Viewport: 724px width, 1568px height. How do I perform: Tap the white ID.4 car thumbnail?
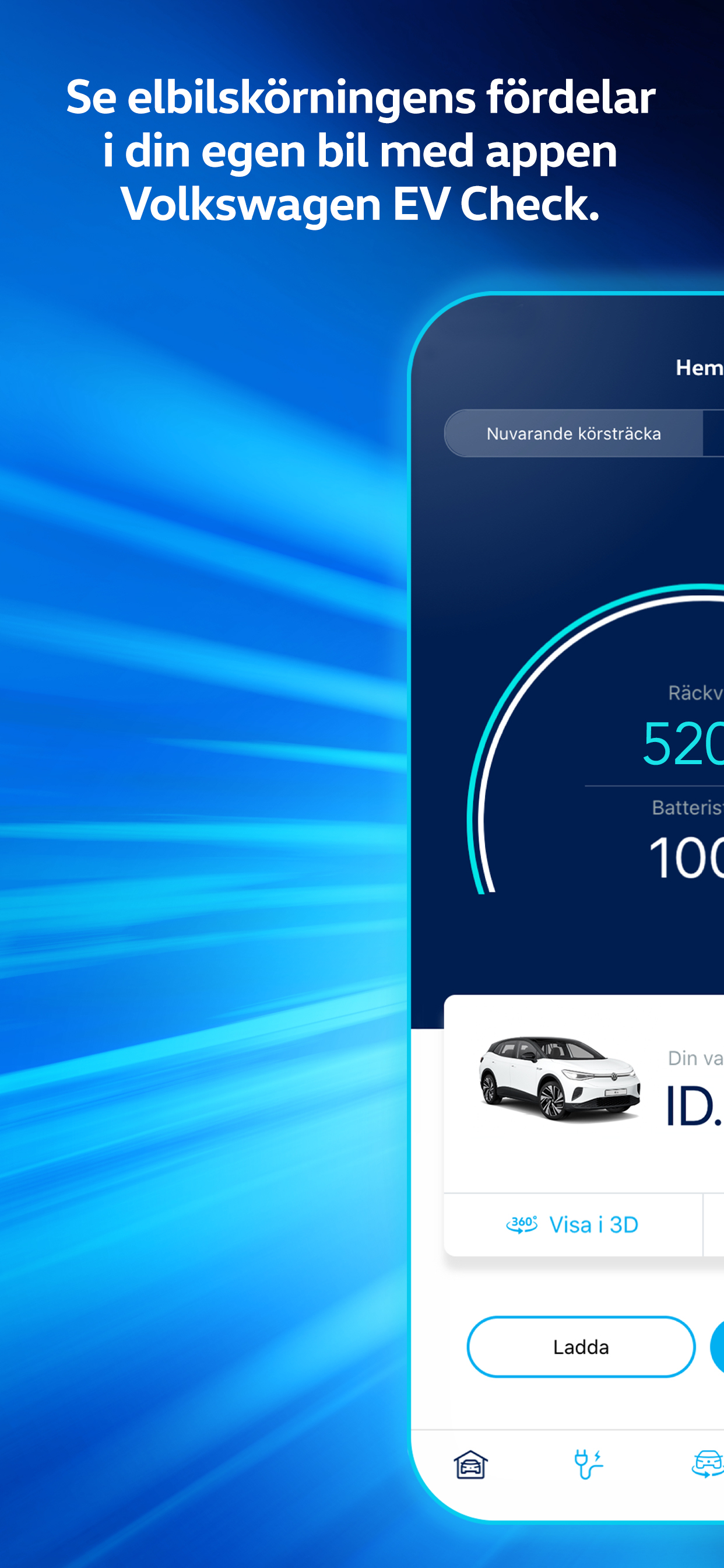point(559,1079)
